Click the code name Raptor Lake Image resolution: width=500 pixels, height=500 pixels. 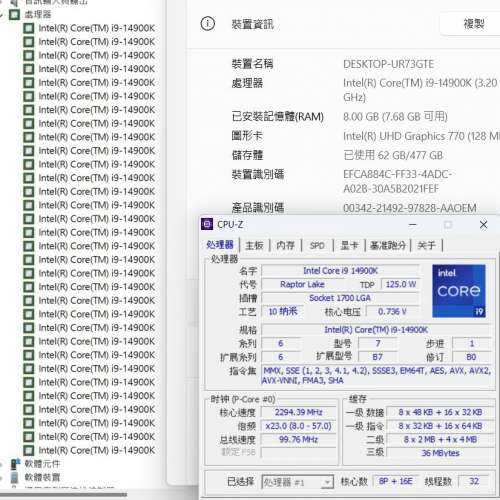coord(302,284)
